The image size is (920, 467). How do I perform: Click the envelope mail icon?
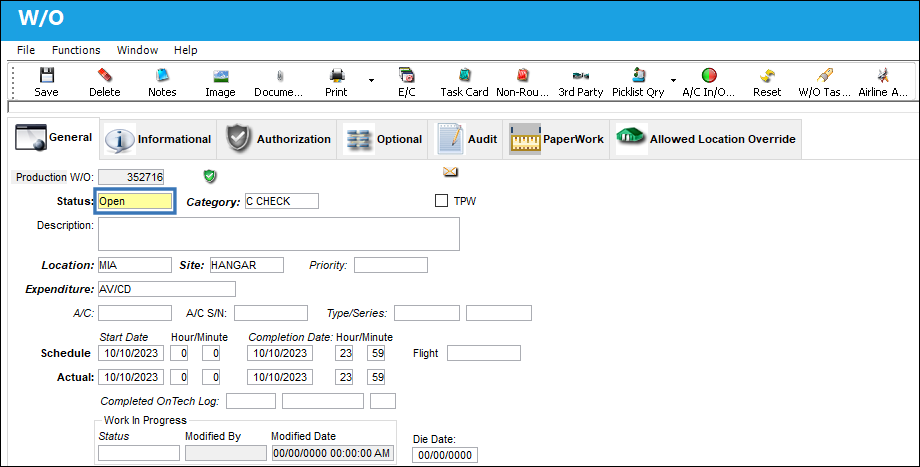(x=450, y=172)
